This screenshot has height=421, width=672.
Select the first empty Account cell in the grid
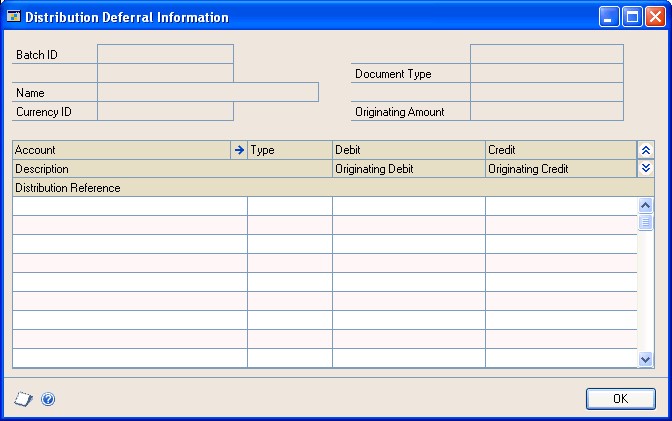click(130, 206)
